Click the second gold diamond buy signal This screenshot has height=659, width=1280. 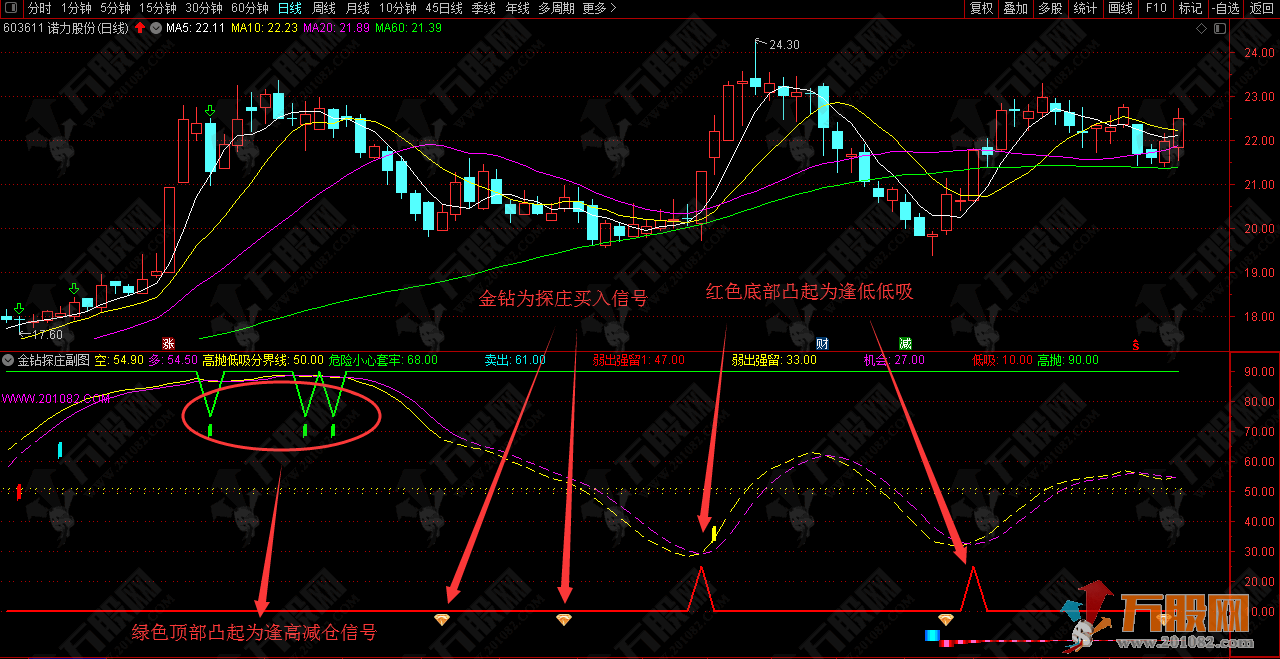point(564,620)
